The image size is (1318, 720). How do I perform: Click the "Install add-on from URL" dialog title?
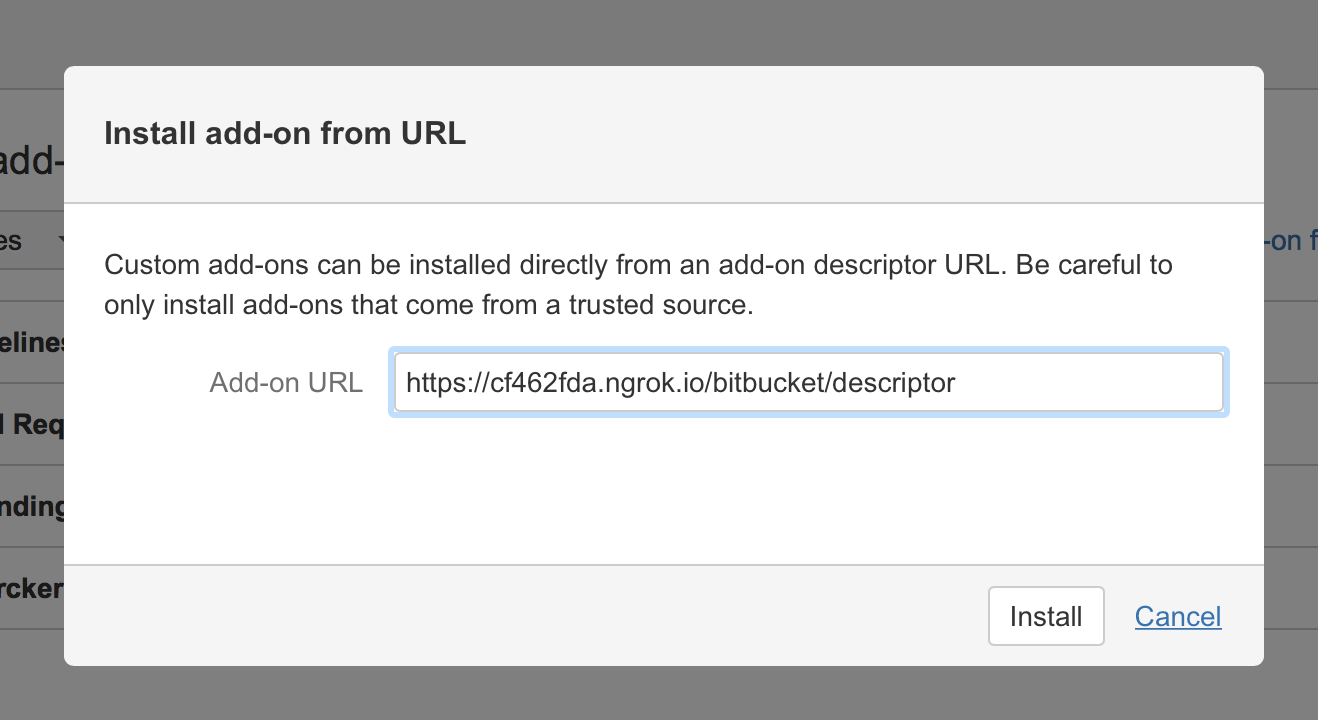click(285, 134)
